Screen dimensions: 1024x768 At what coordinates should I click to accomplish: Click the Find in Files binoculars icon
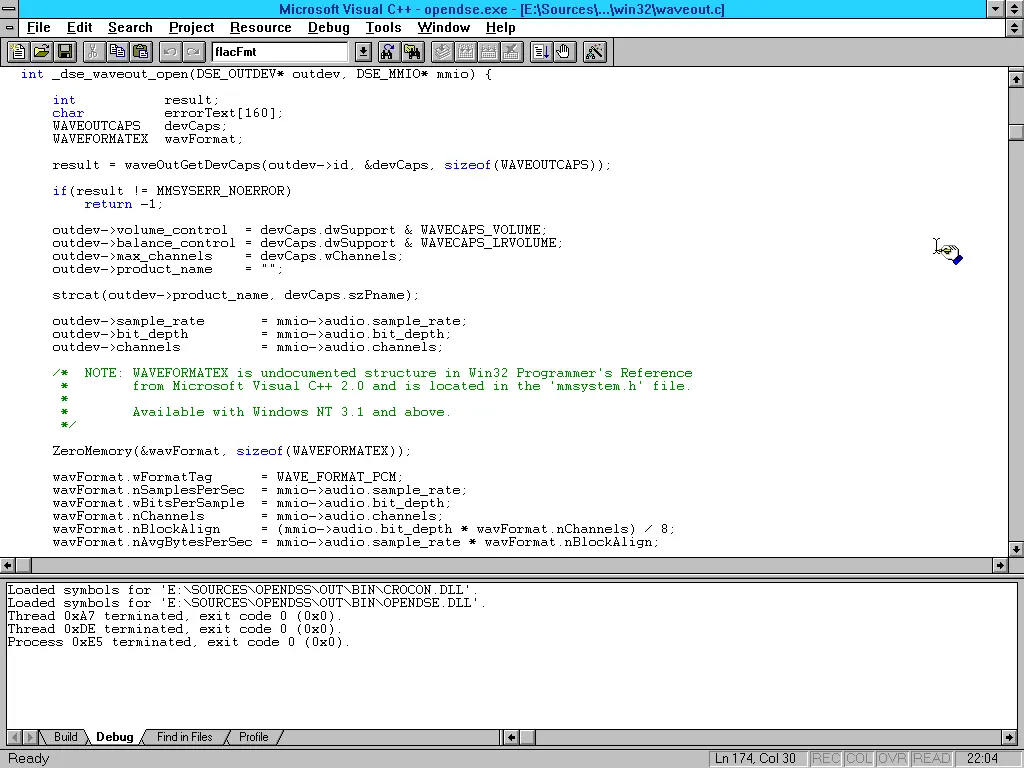tap(412, 52)
